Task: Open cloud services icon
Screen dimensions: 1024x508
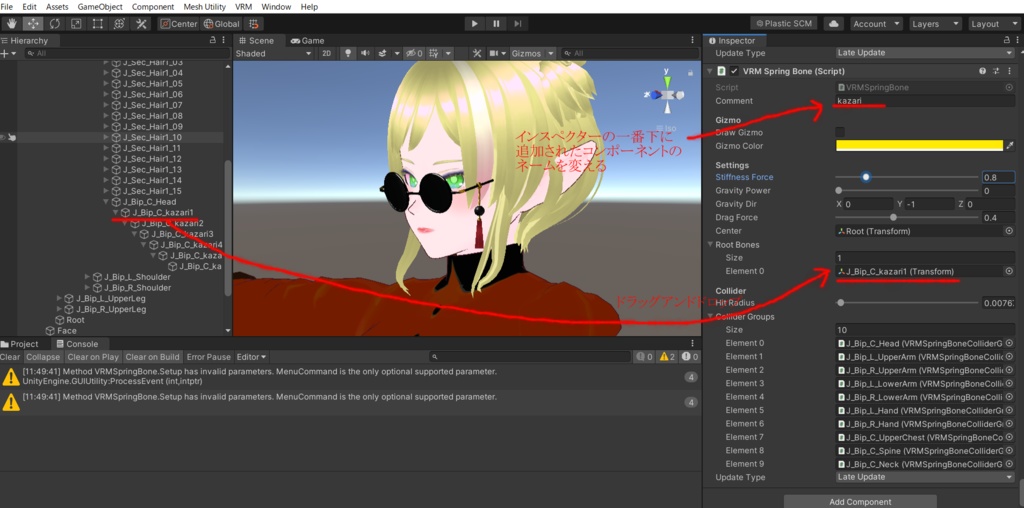Action: pos(833,24)
